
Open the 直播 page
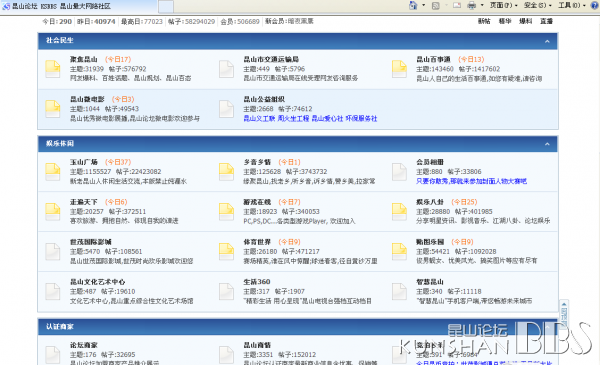546,21
